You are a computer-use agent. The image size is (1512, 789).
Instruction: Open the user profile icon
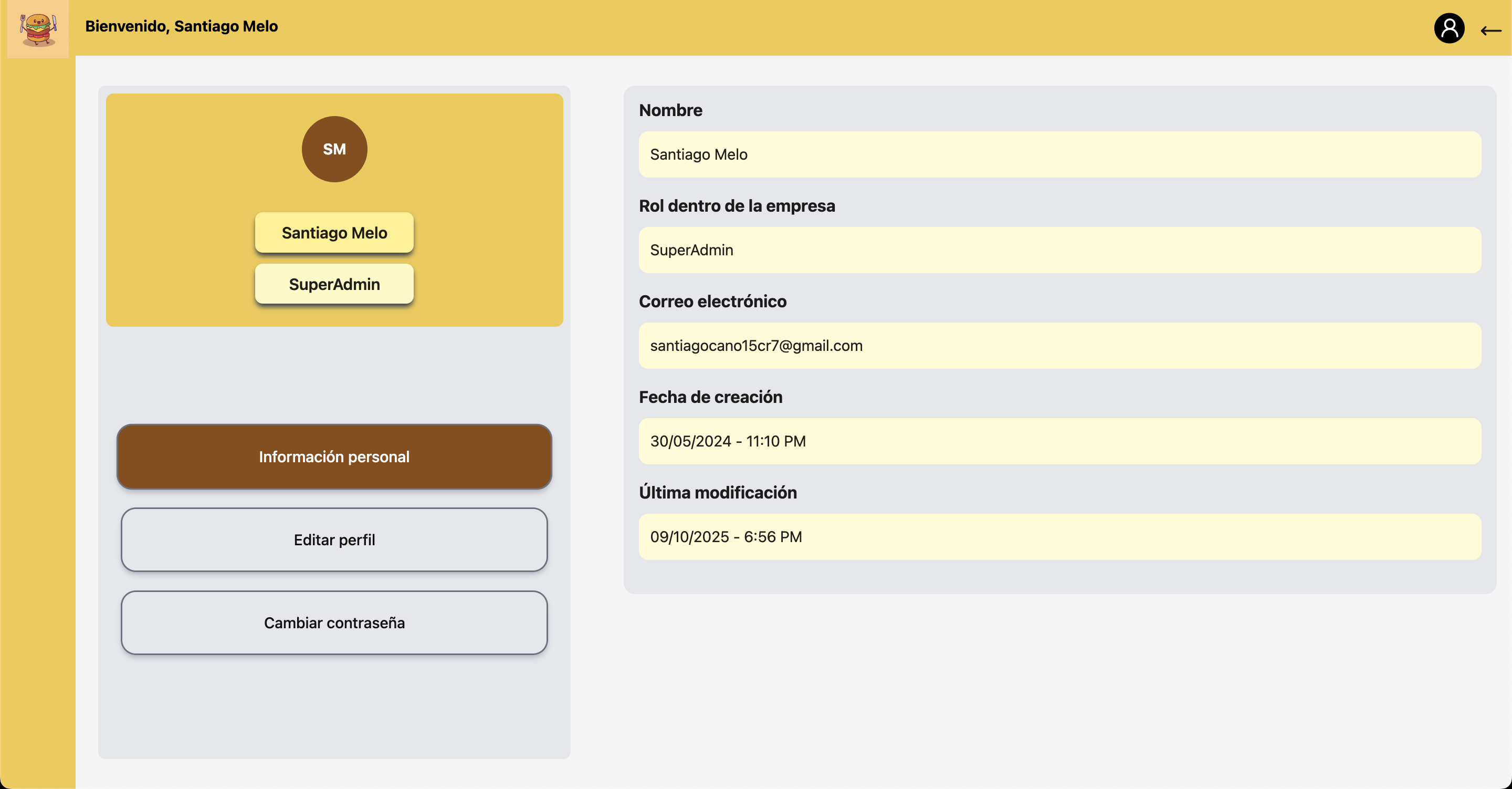pyautogui.click(x=1448, y=28)
